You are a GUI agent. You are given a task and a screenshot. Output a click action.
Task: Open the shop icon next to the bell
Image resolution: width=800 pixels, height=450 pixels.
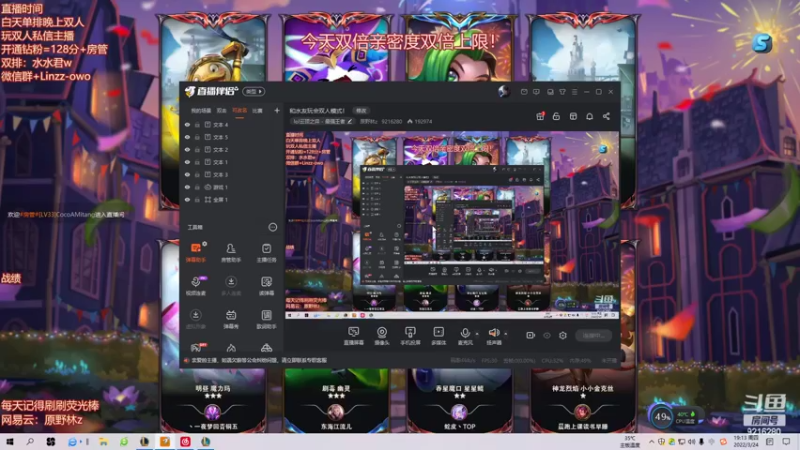click(573, 116)
